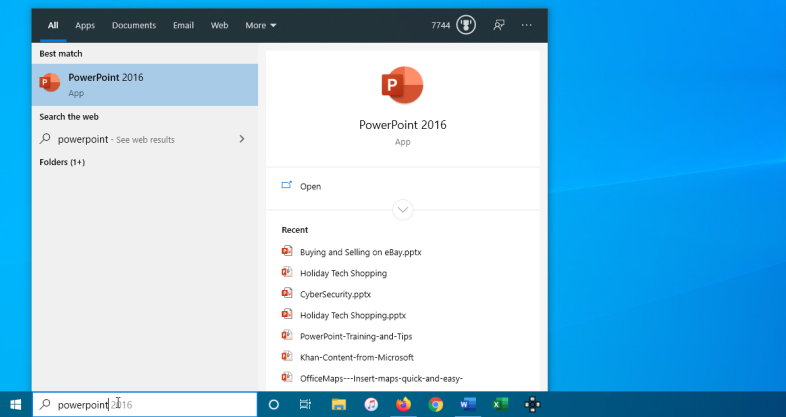Expand the powerpoint web results arrow
Screen dimensions: 786x417
(x=242, y=139)
